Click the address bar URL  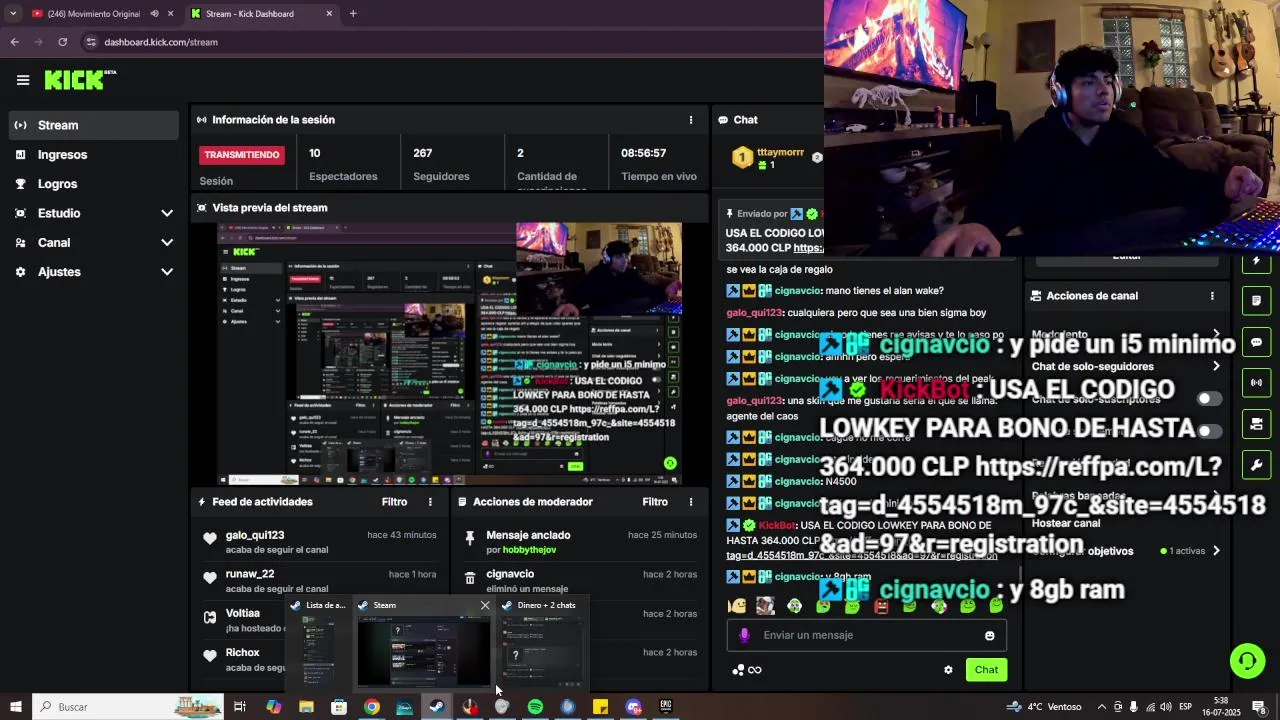161,42
